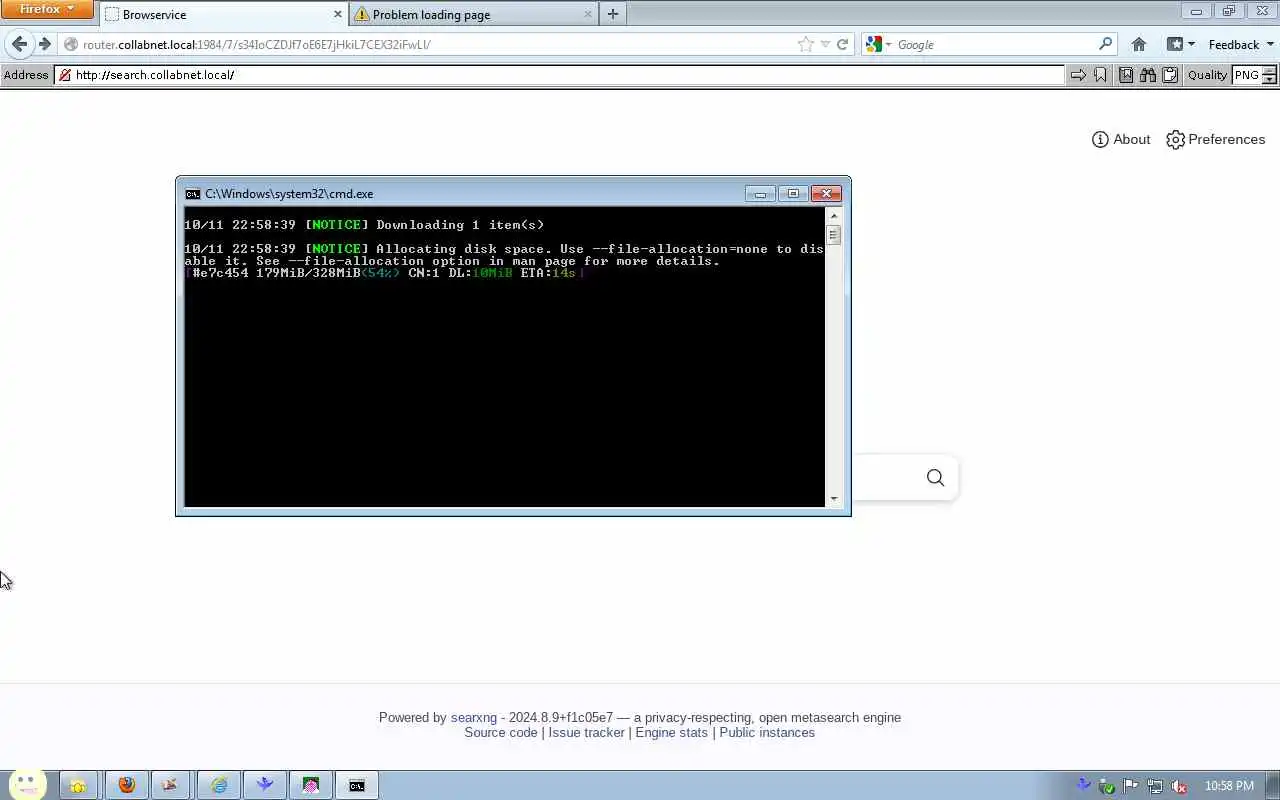Minimize the cmd.exe window
The width and height of the screenshot is (1280, 800).
(x=760, y=193)
